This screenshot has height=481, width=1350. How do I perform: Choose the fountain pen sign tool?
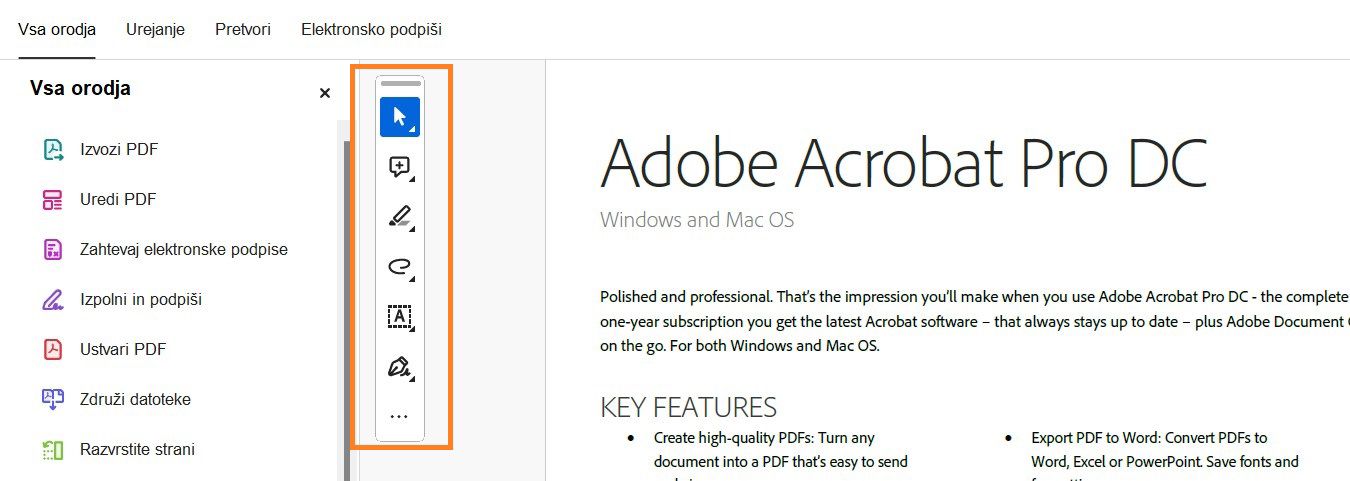(400, 367)
